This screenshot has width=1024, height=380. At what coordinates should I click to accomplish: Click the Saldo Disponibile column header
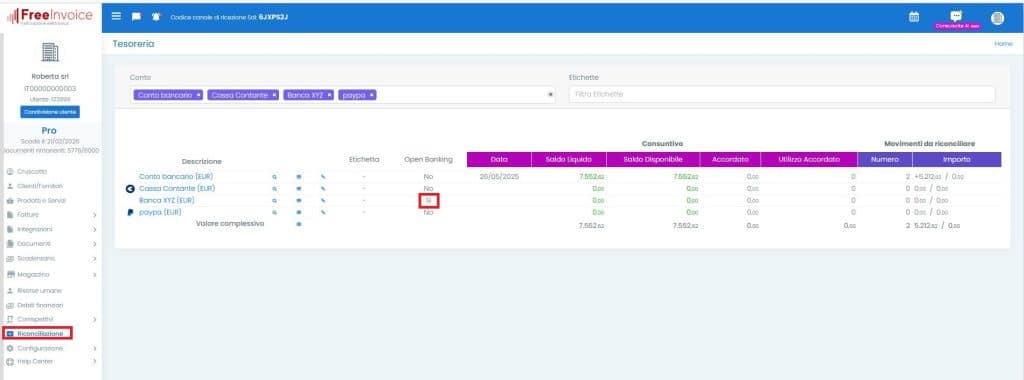pyautogui.click(x=653, y=159)
